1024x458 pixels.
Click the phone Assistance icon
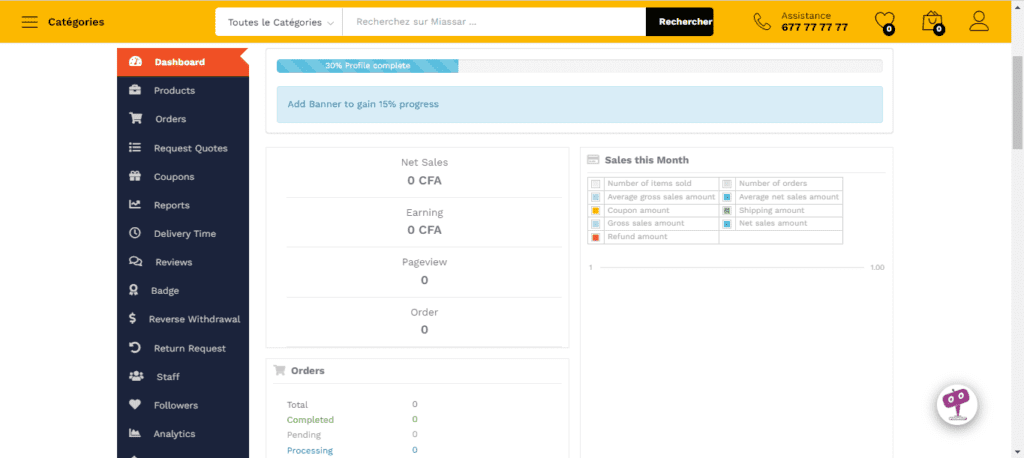(762, 22)
